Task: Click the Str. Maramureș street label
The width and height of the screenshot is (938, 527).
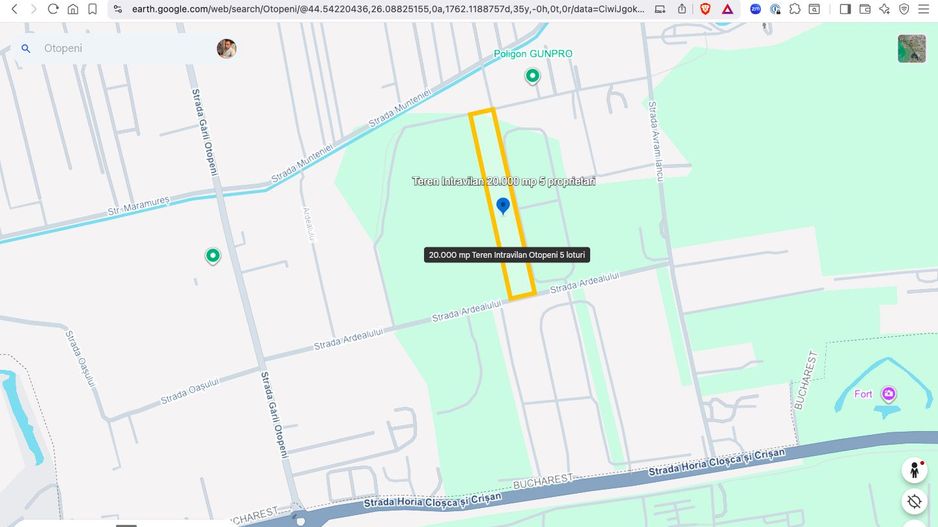Action: [138, 206]
